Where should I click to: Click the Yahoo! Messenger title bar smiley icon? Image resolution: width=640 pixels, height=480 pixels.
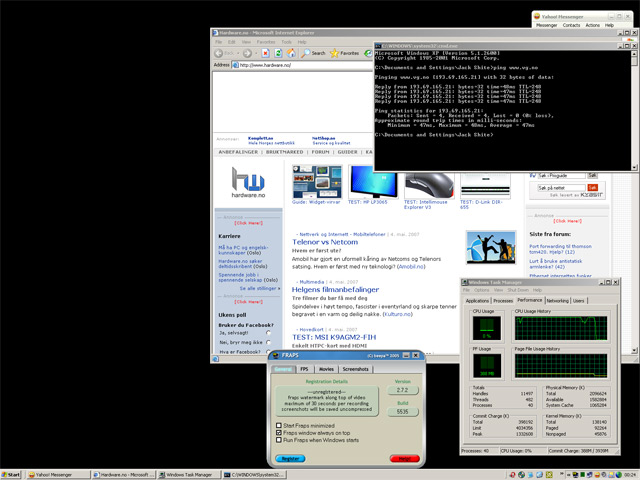pyautogui.click(x=537, y=16)
